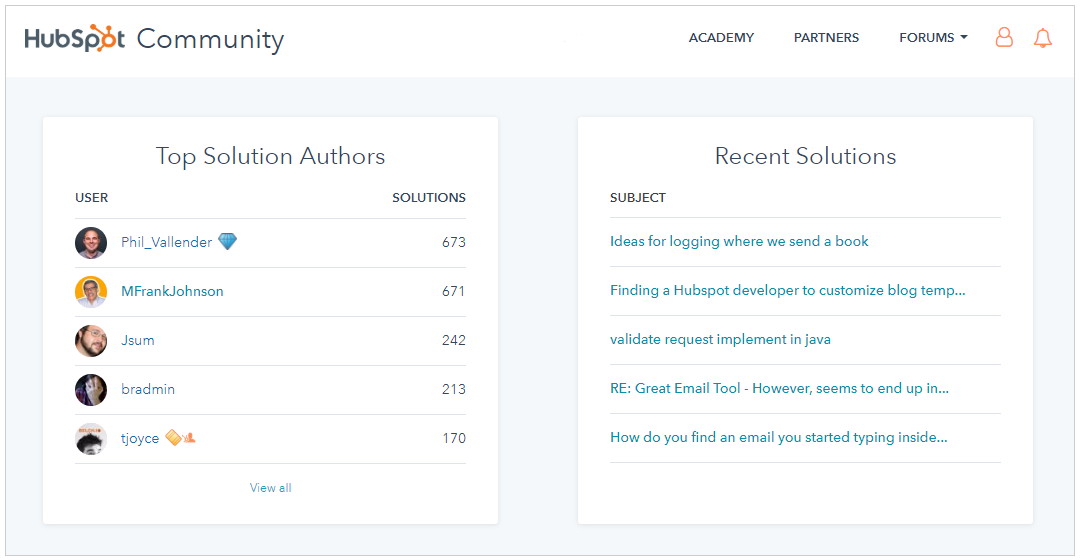View all top solution authors
The width and height of the screenshot is (1080, 560).
click(271, 488)
